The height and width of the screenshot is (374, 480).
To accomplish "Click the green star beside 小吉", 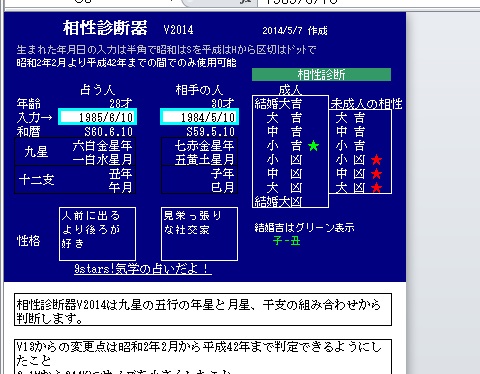I will [x=313, y=146].
